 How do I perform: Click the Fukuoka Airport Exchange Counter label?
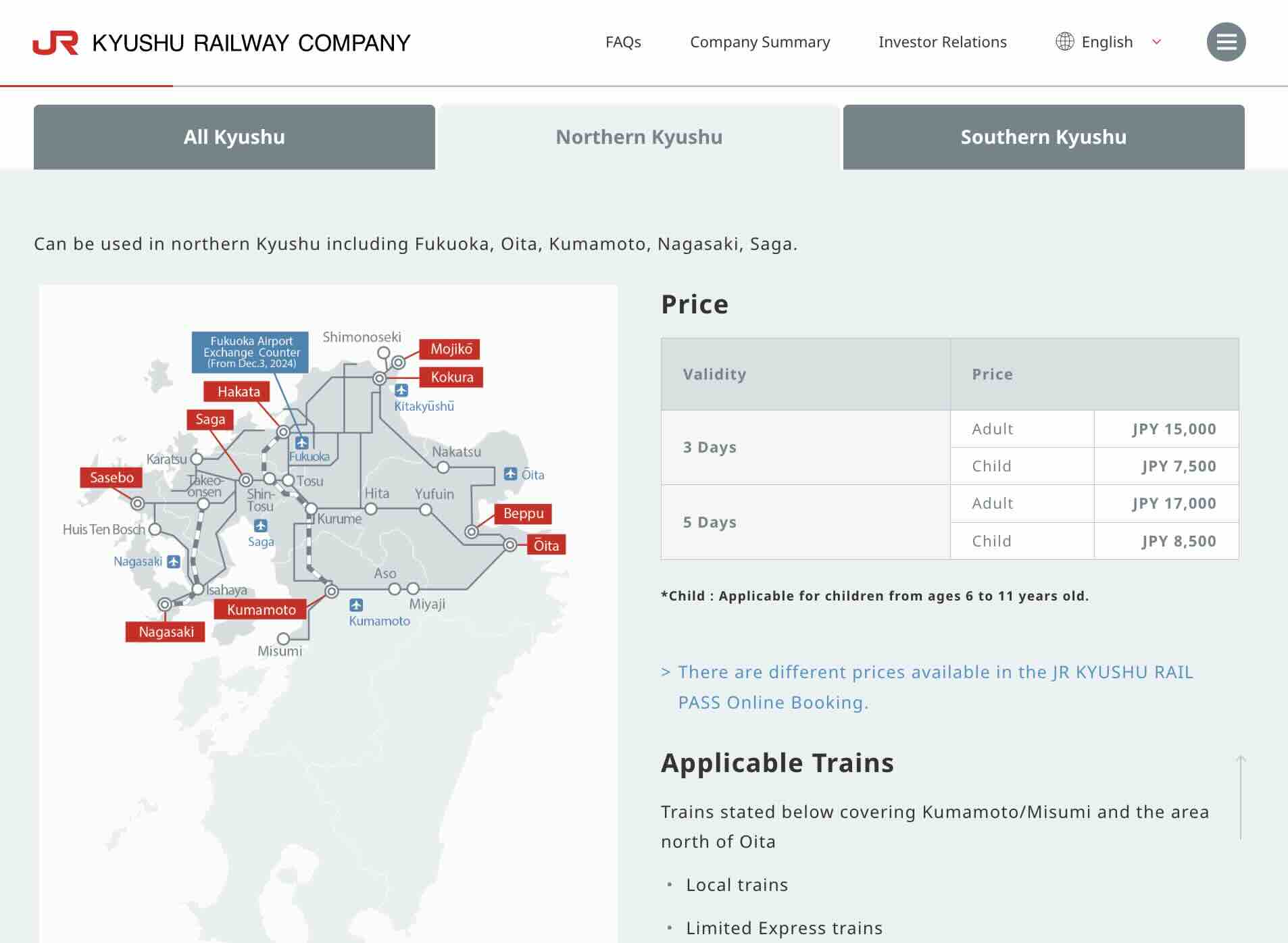(251, 352)
